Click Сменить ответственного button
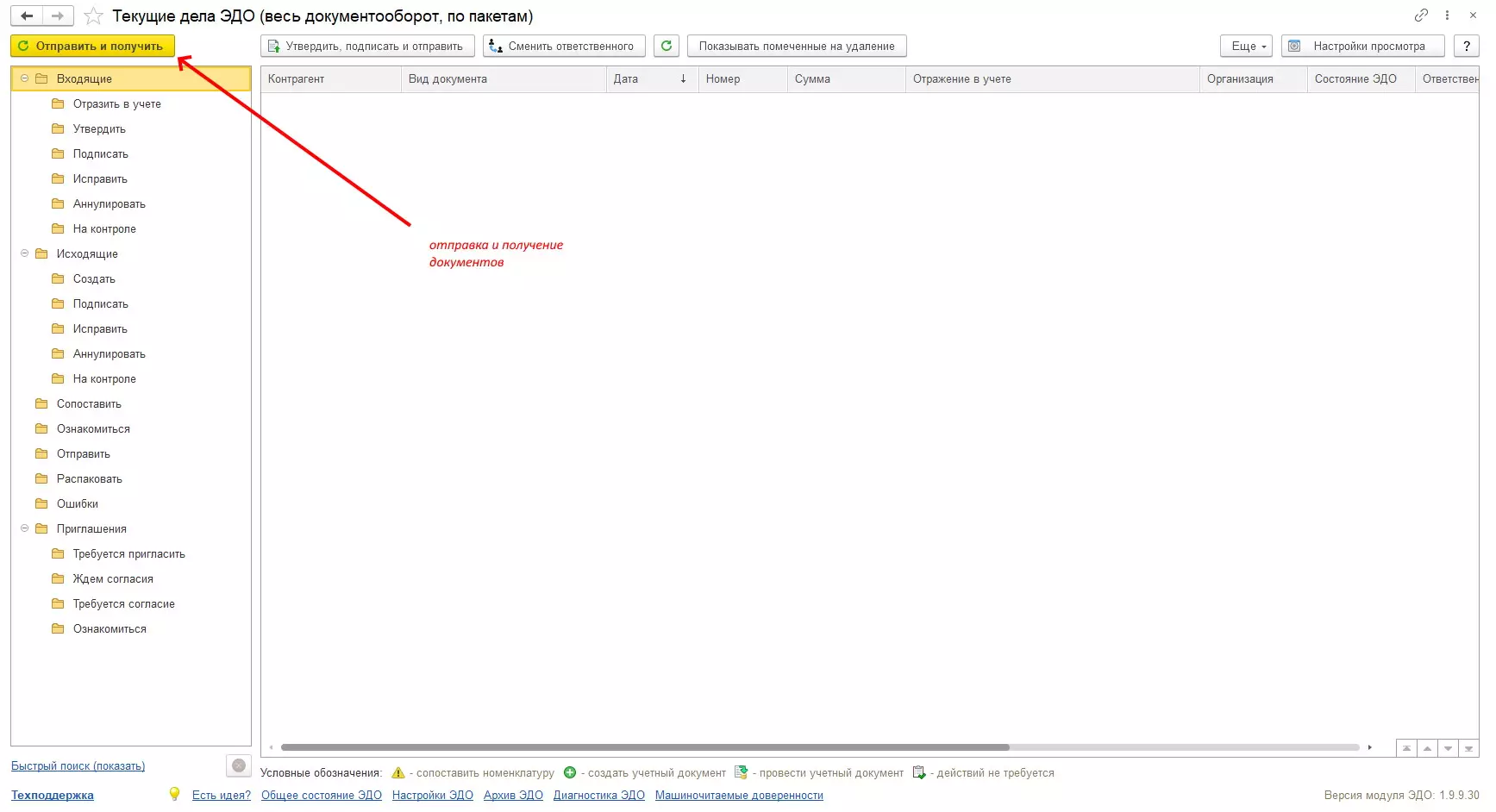This screenshot has height=812, width=1496. point(564,46)
